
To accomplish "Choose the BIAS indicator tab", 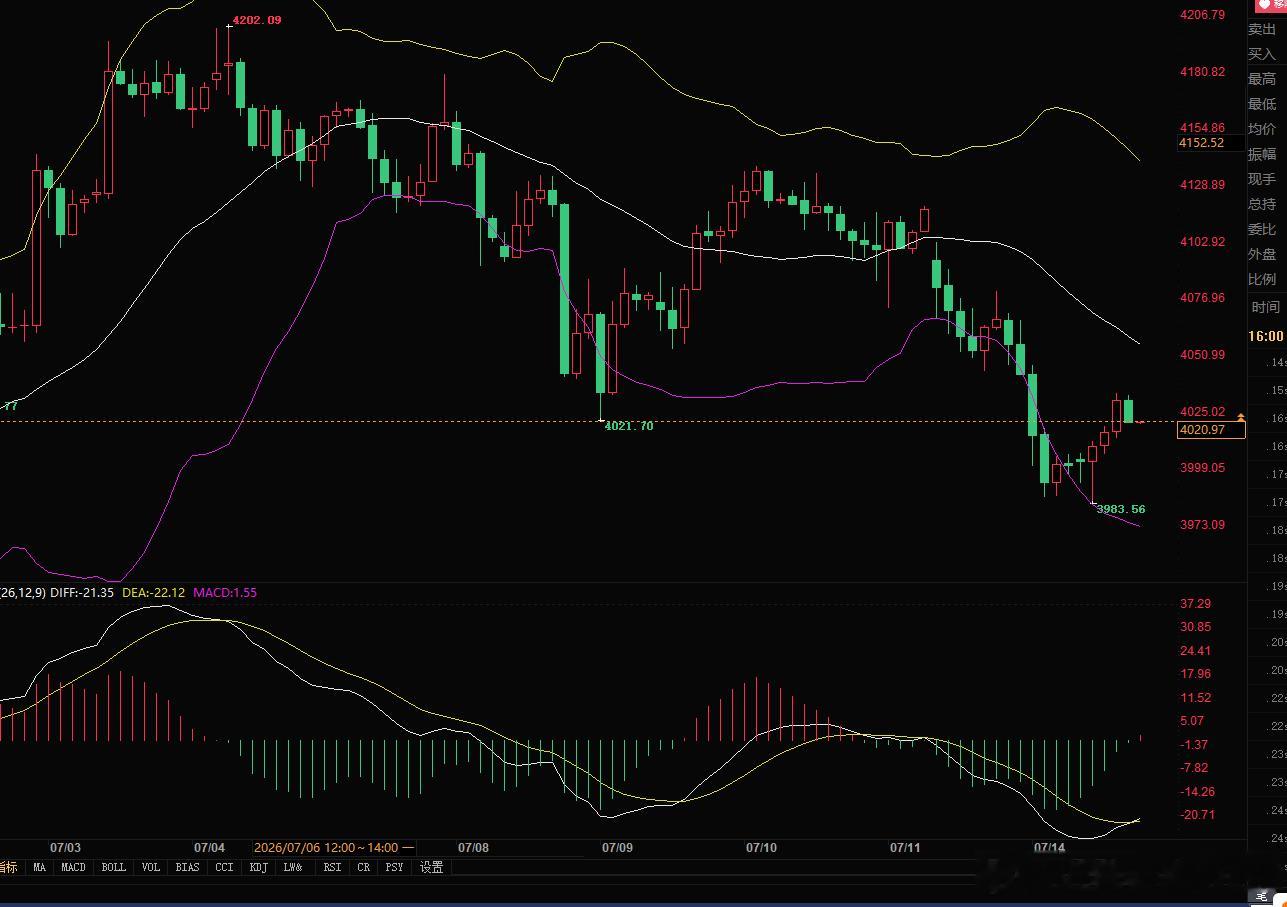I will point(187,867).
